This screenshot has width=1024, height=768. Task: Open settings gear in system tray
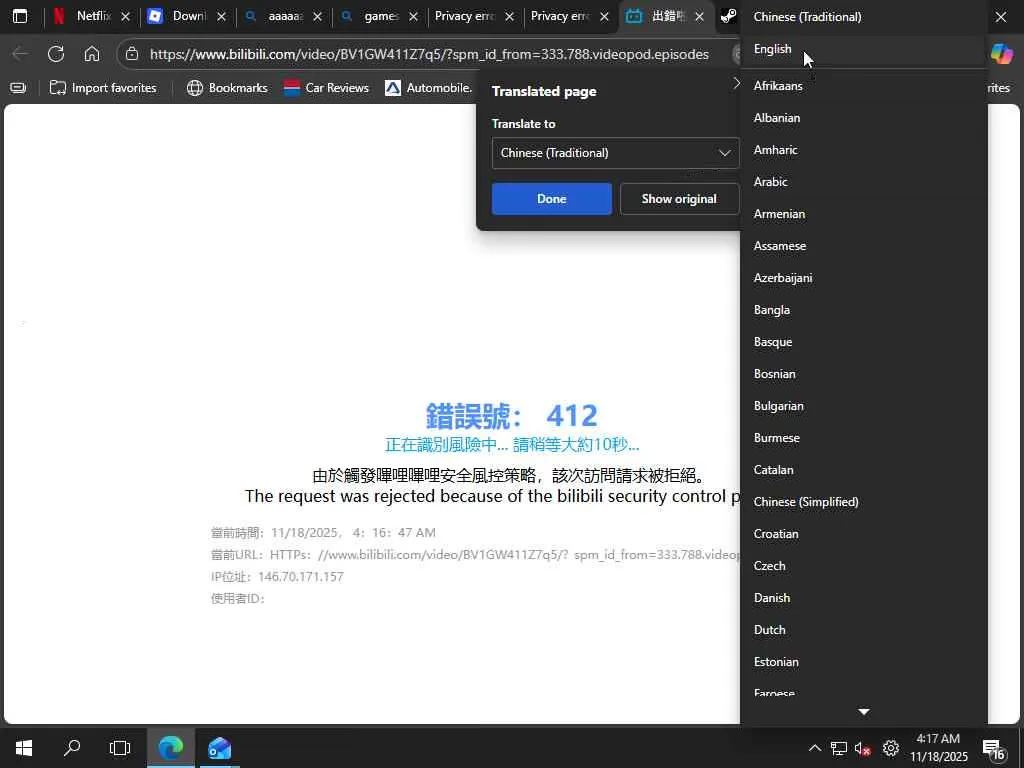coord(890,748)
